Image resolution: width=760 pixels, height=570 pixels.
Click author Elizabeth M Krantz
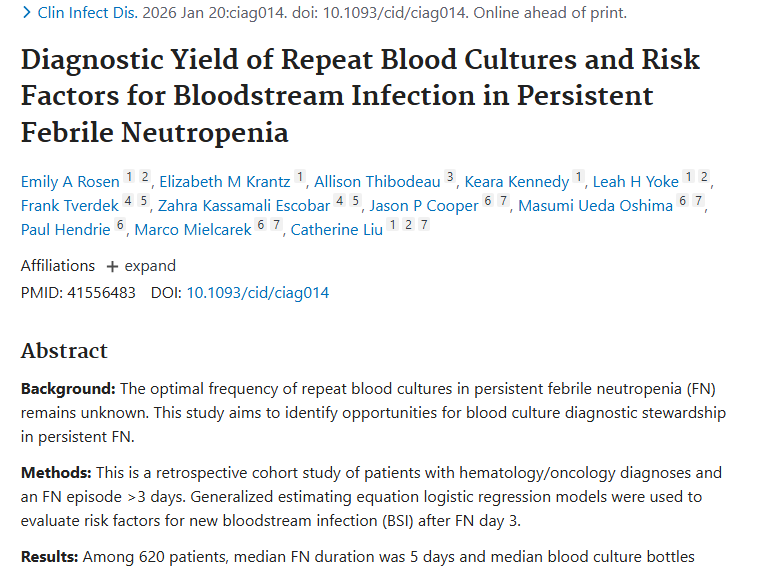pos(224,182)
